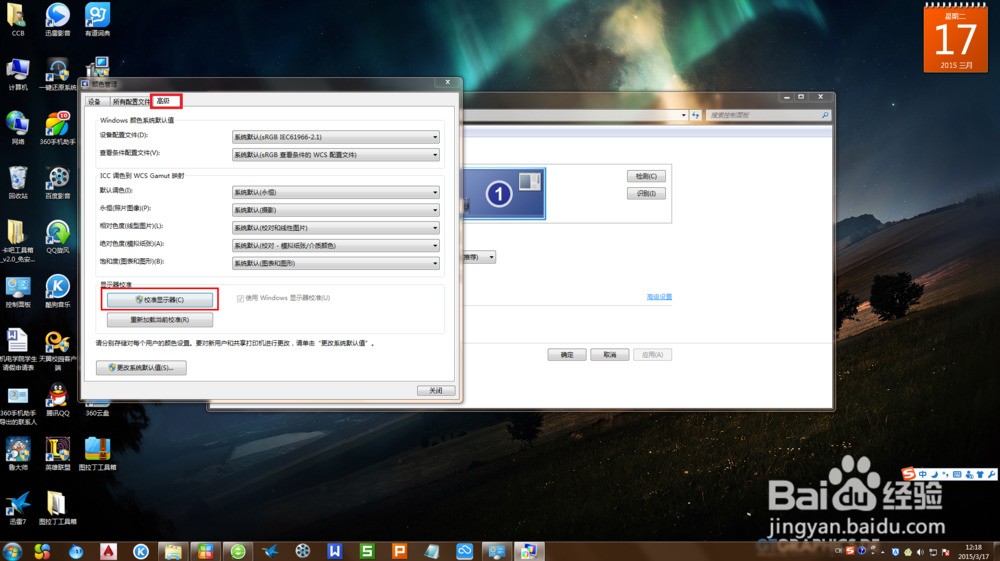Open the 迅雷影音 desktop icon
1000x561 pixels.
[x=58, y=16]
